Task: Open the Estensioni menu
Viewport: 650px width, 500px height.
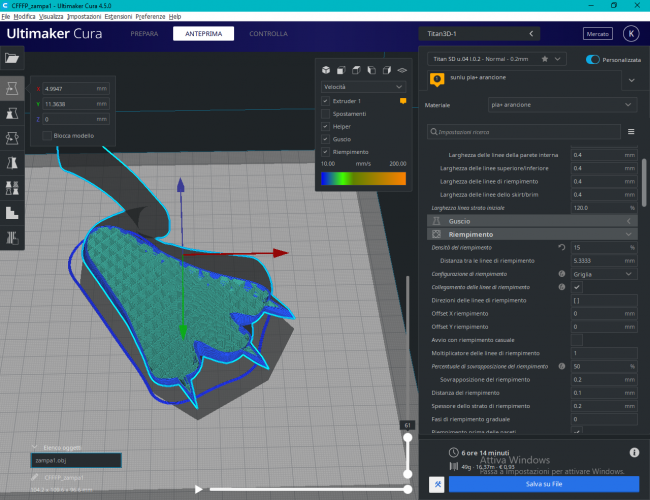Action: click(x=117, y=17)
